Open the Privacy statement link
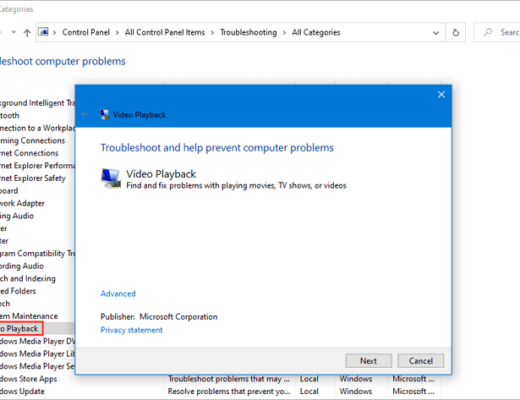Viewport: 520px width, 400px height. 132,330
